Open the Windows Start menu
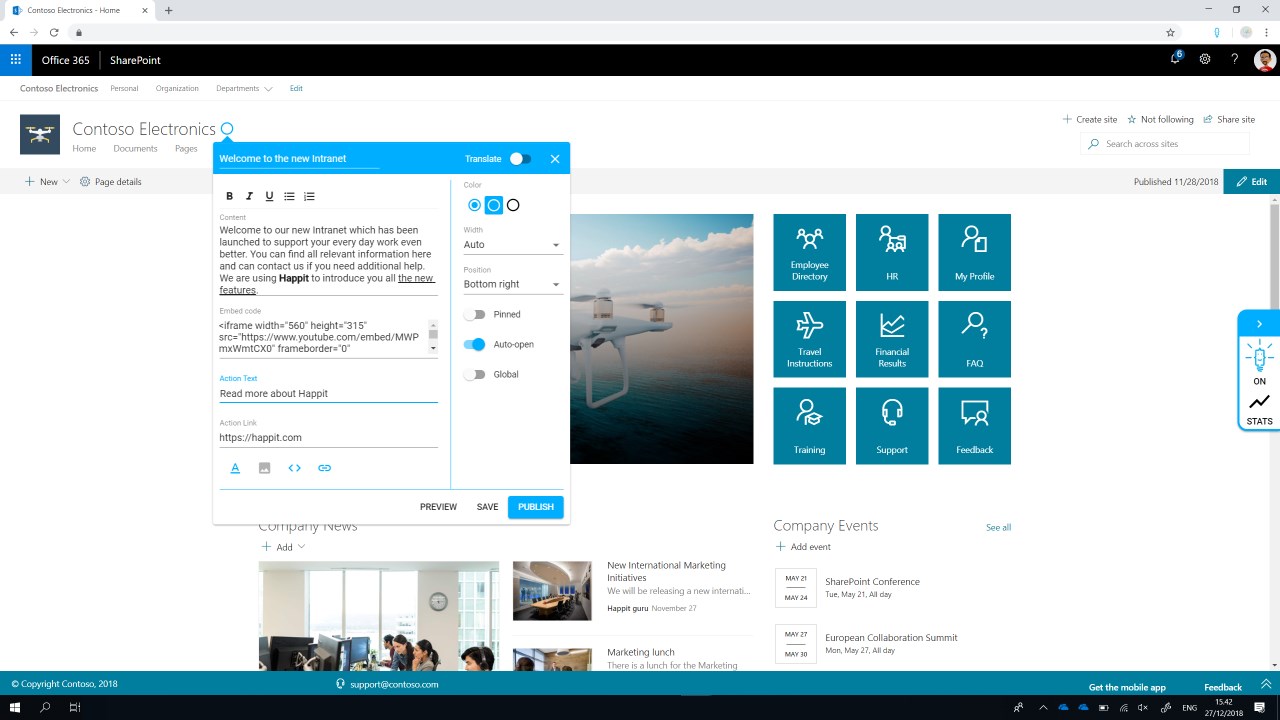 pos(16,707)
